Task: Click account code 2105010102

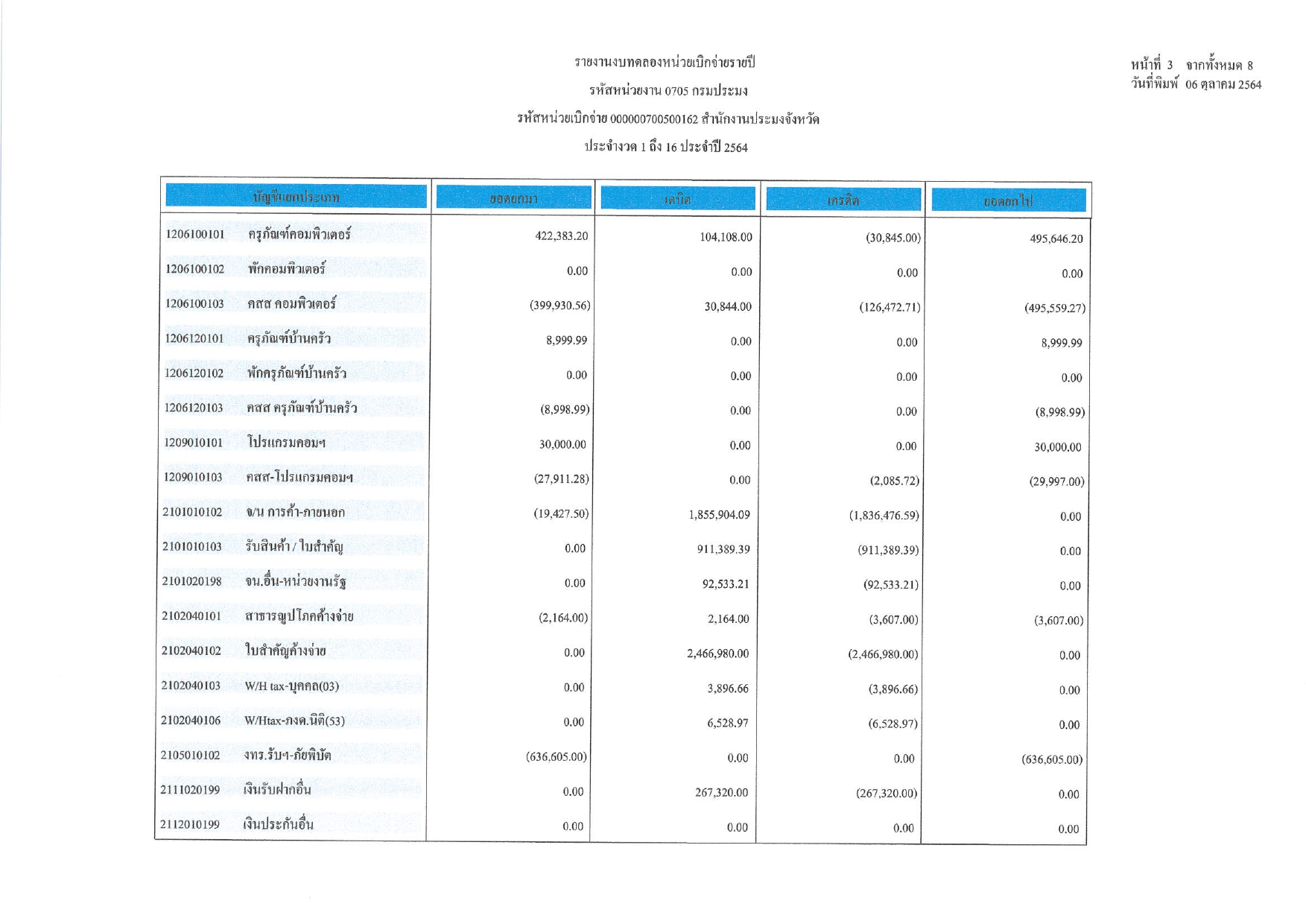Action: click(x=191, y=755)
